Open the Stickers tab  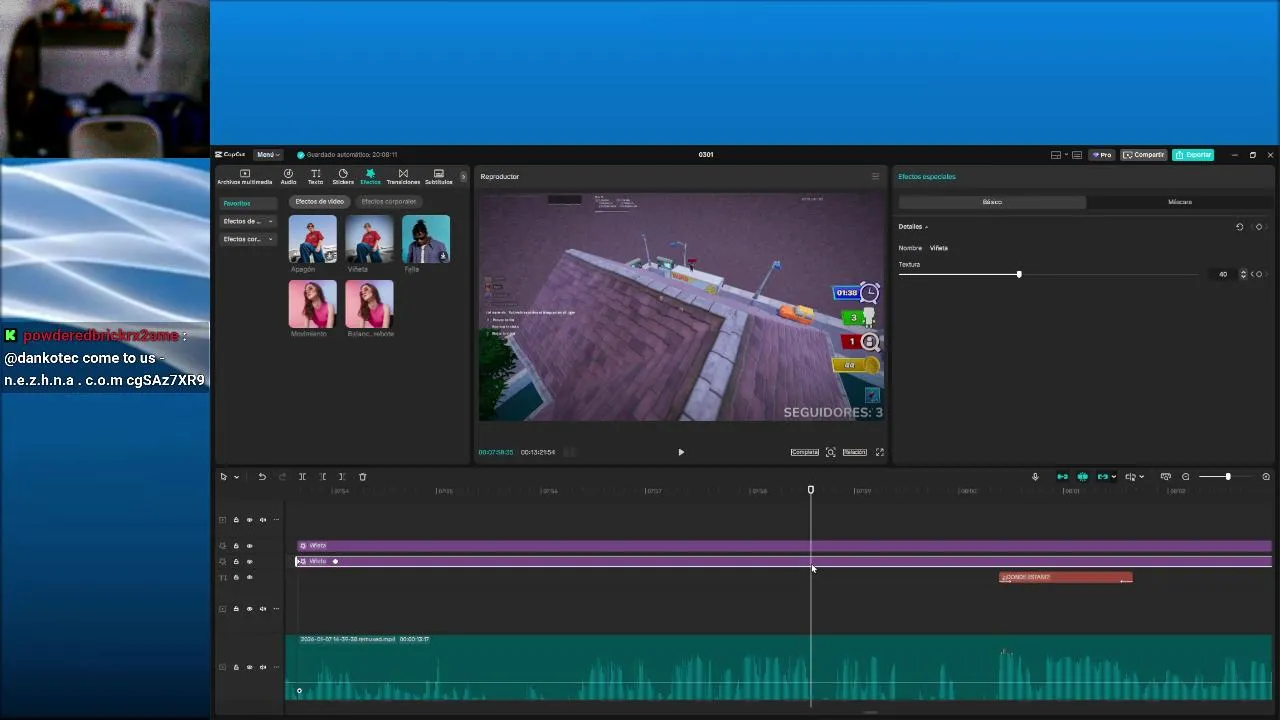[343, 177]
